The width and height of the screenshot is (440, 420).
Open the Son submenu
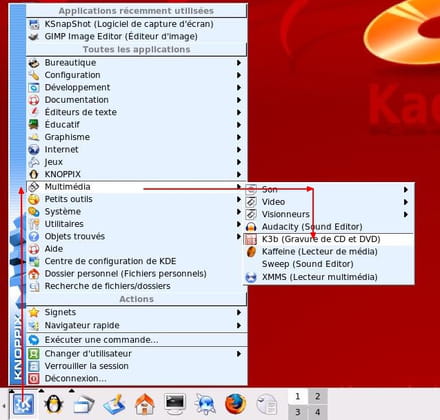tap(329, 190)
